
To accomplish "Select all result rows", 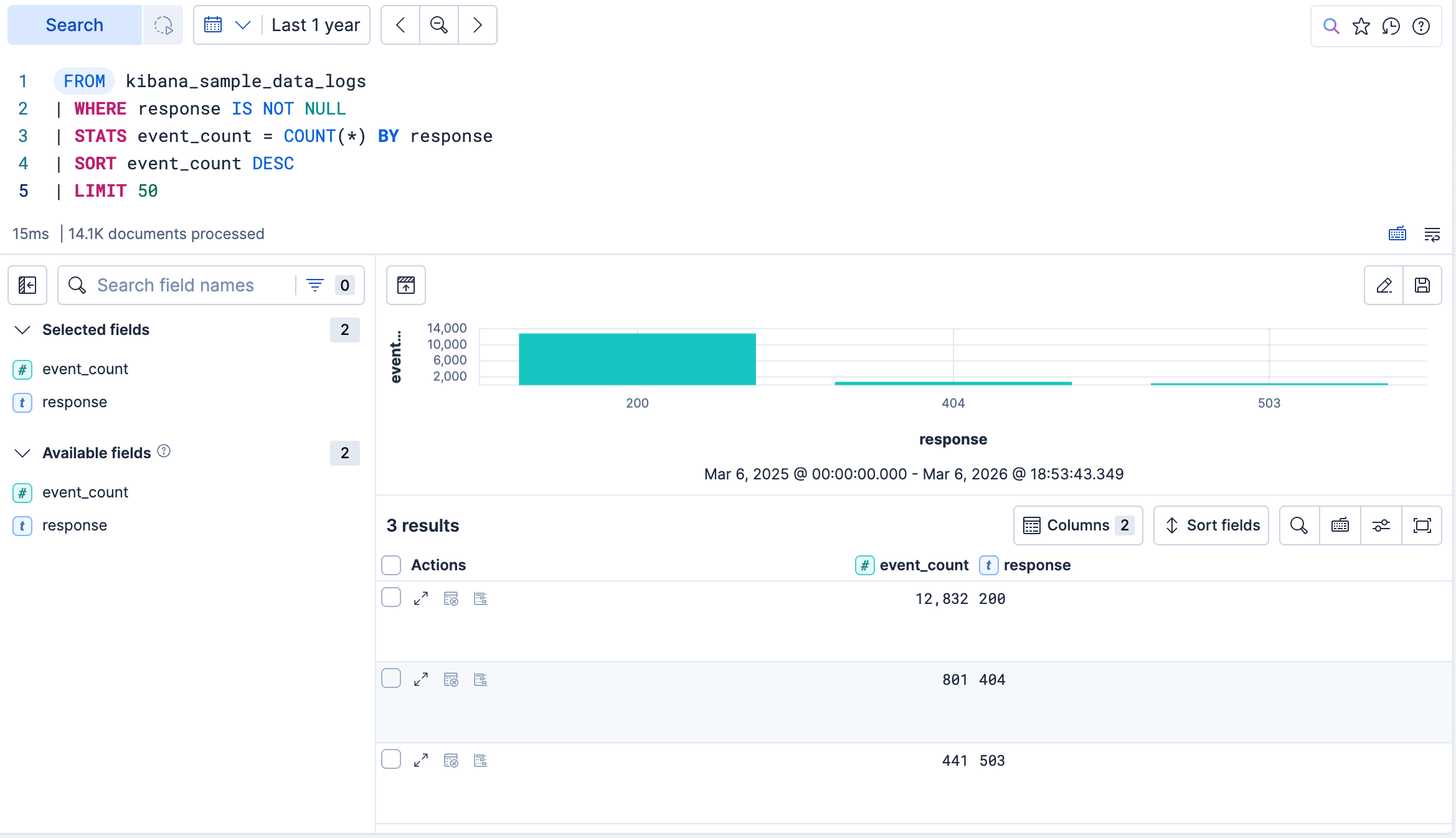I will [391, 565].
